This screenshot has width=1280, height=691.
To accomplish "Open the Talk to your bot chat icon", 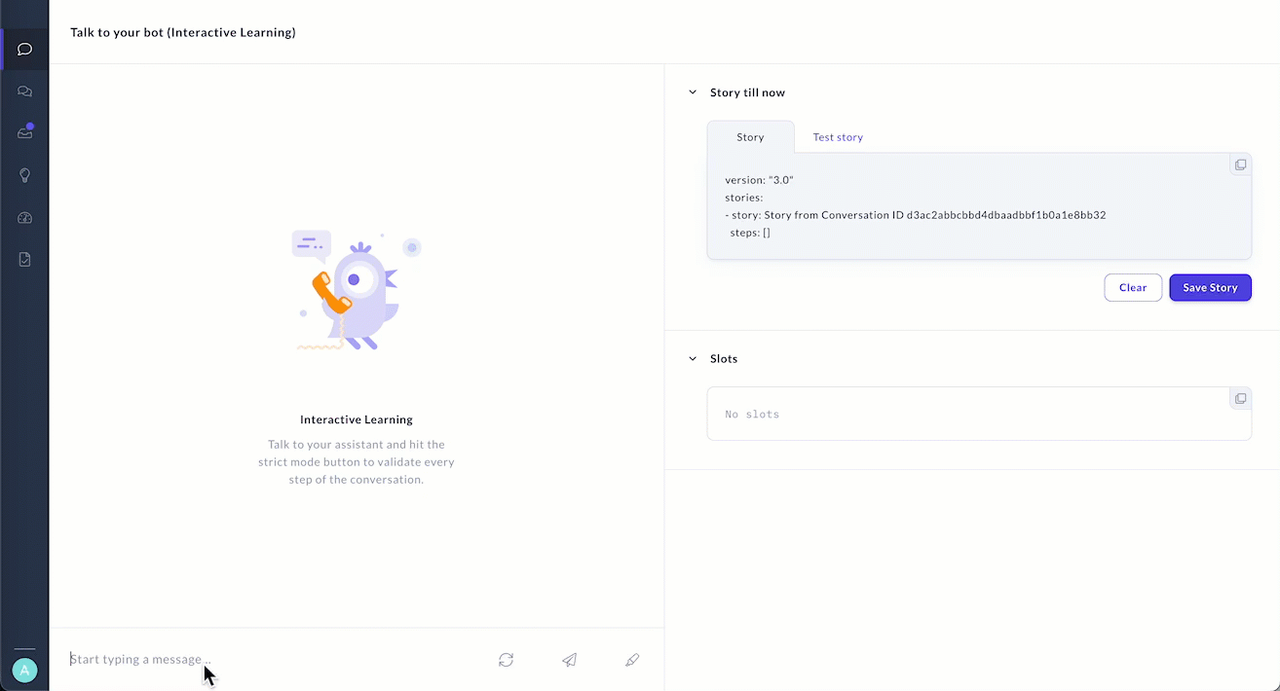I will (25, 49).
